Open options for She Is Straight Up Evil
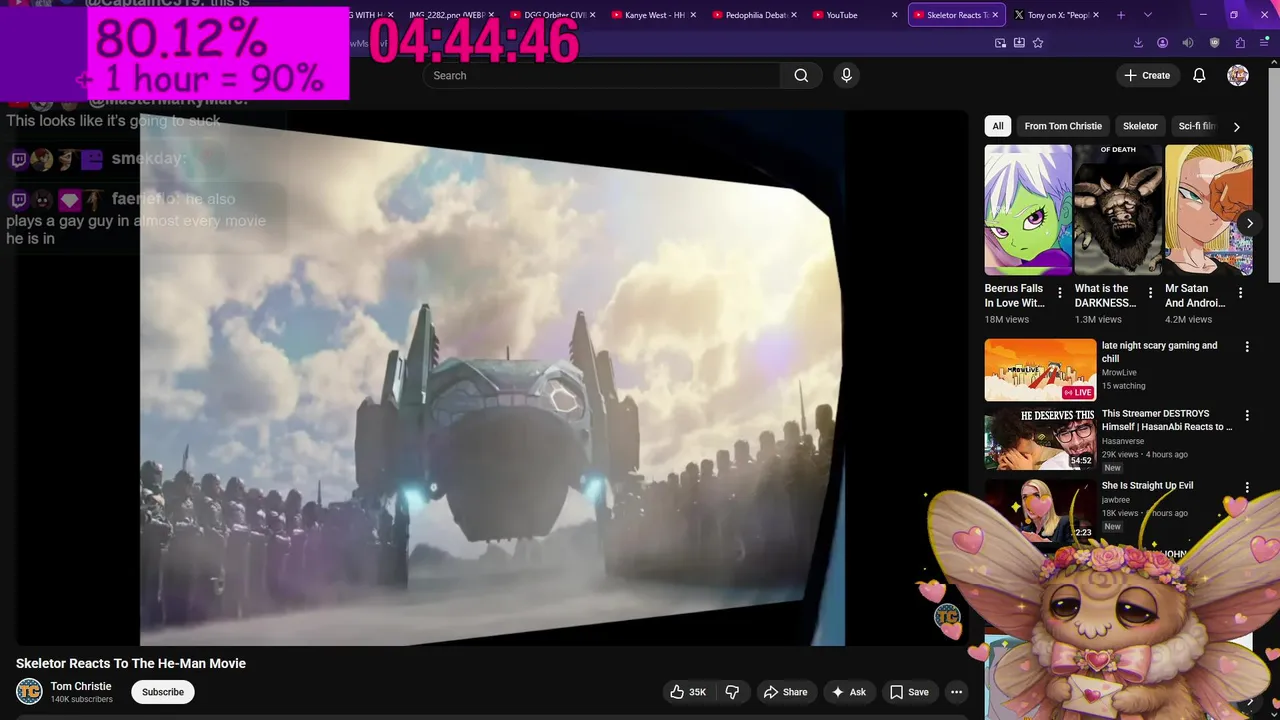This screenshot has height=720, width=1280. pos(1247,487)
